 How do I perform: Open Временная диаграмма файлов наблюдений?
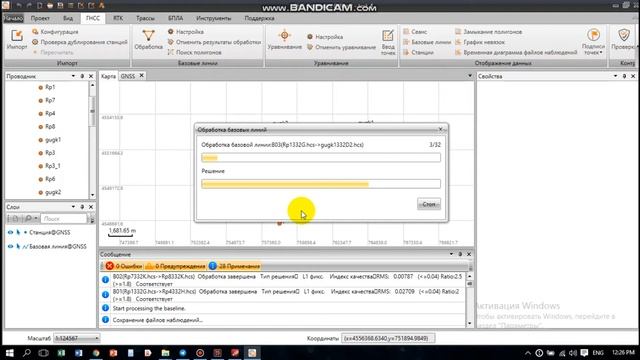(516, 52)
